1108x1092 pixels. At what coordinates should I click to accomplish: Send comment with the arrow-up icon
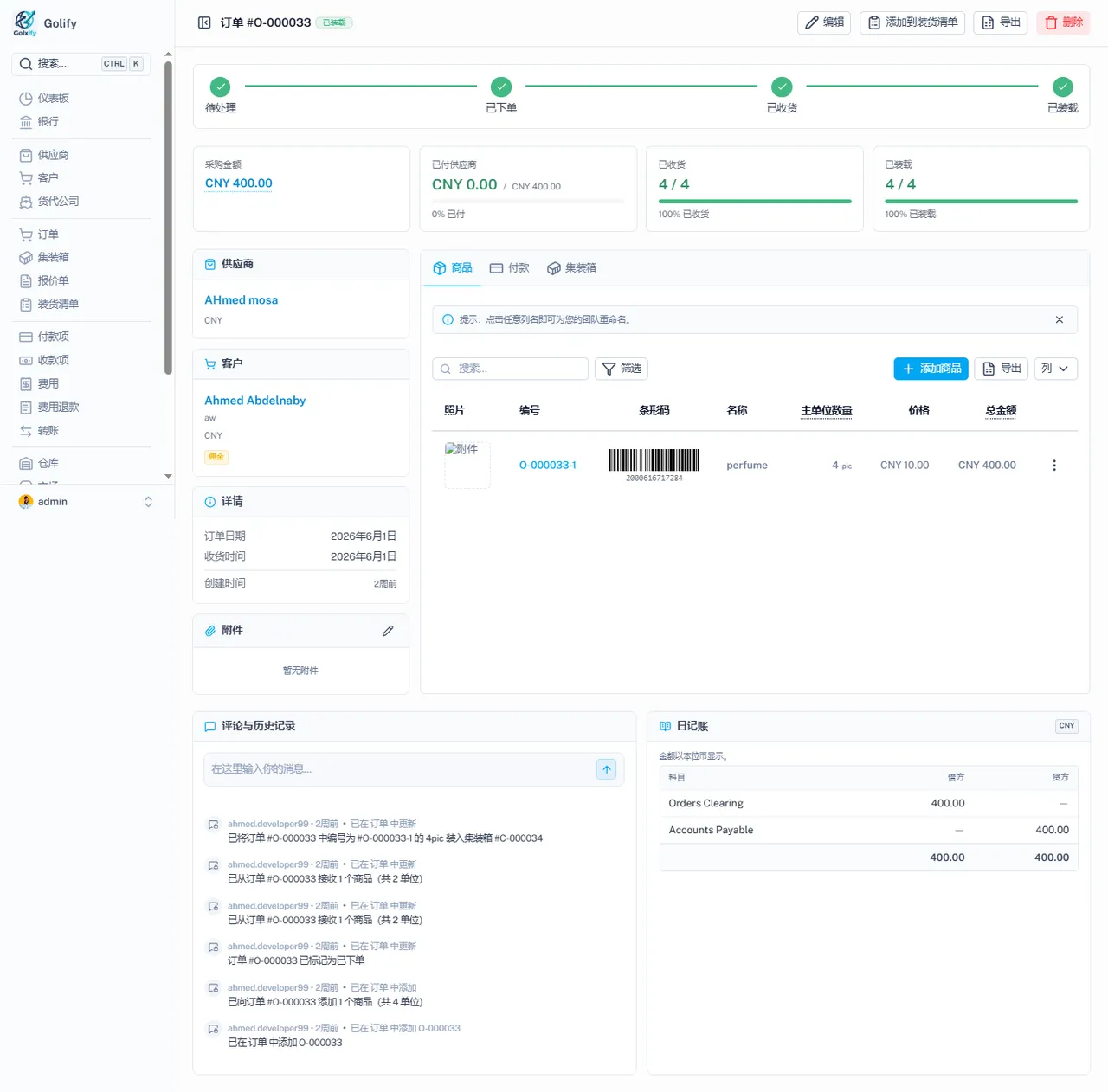tap(607, 769)
